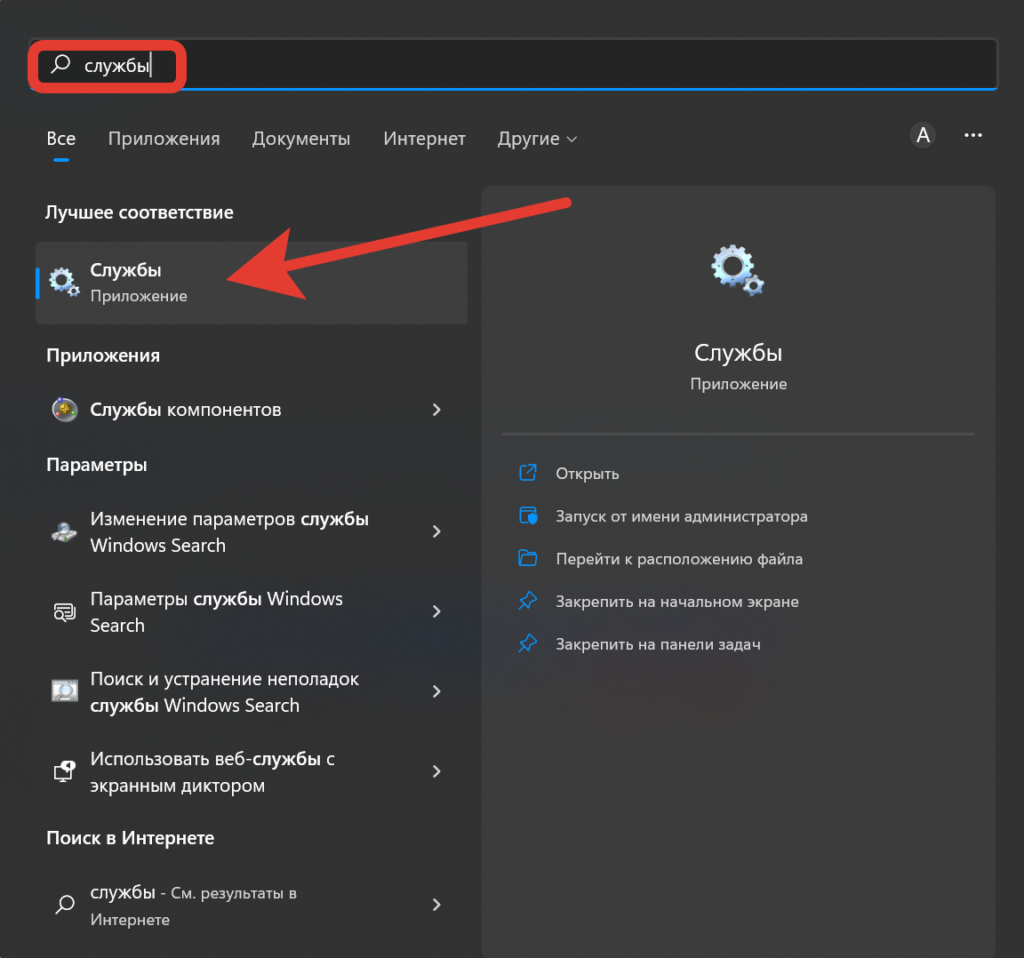Click the search field containing службы
Image resolution: width=1024 pixels, height=958 pixels.
click(513, 65)
